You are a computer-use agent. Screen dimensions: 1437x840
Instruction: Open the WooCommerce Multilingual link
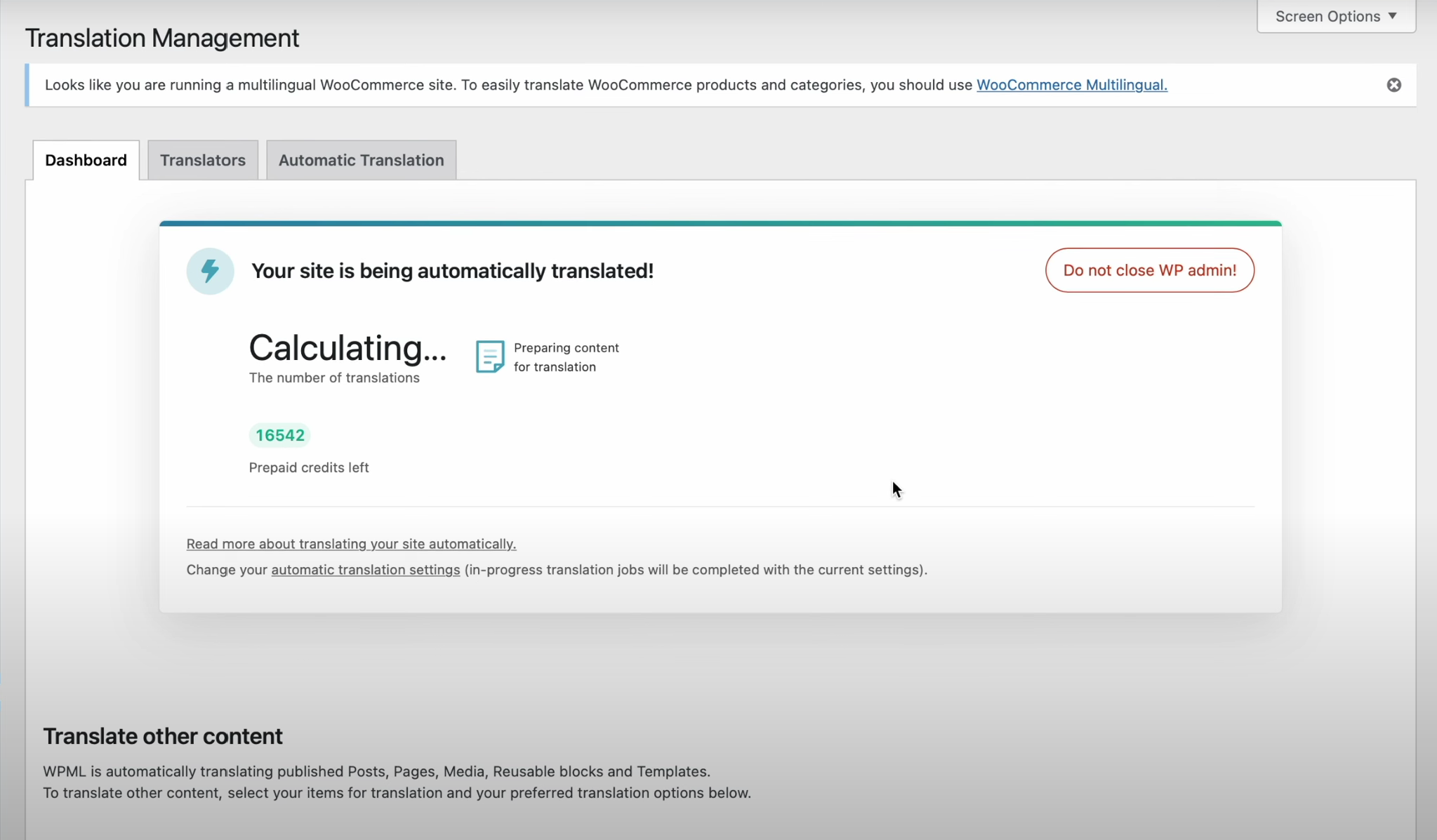tap(1072, 84)
